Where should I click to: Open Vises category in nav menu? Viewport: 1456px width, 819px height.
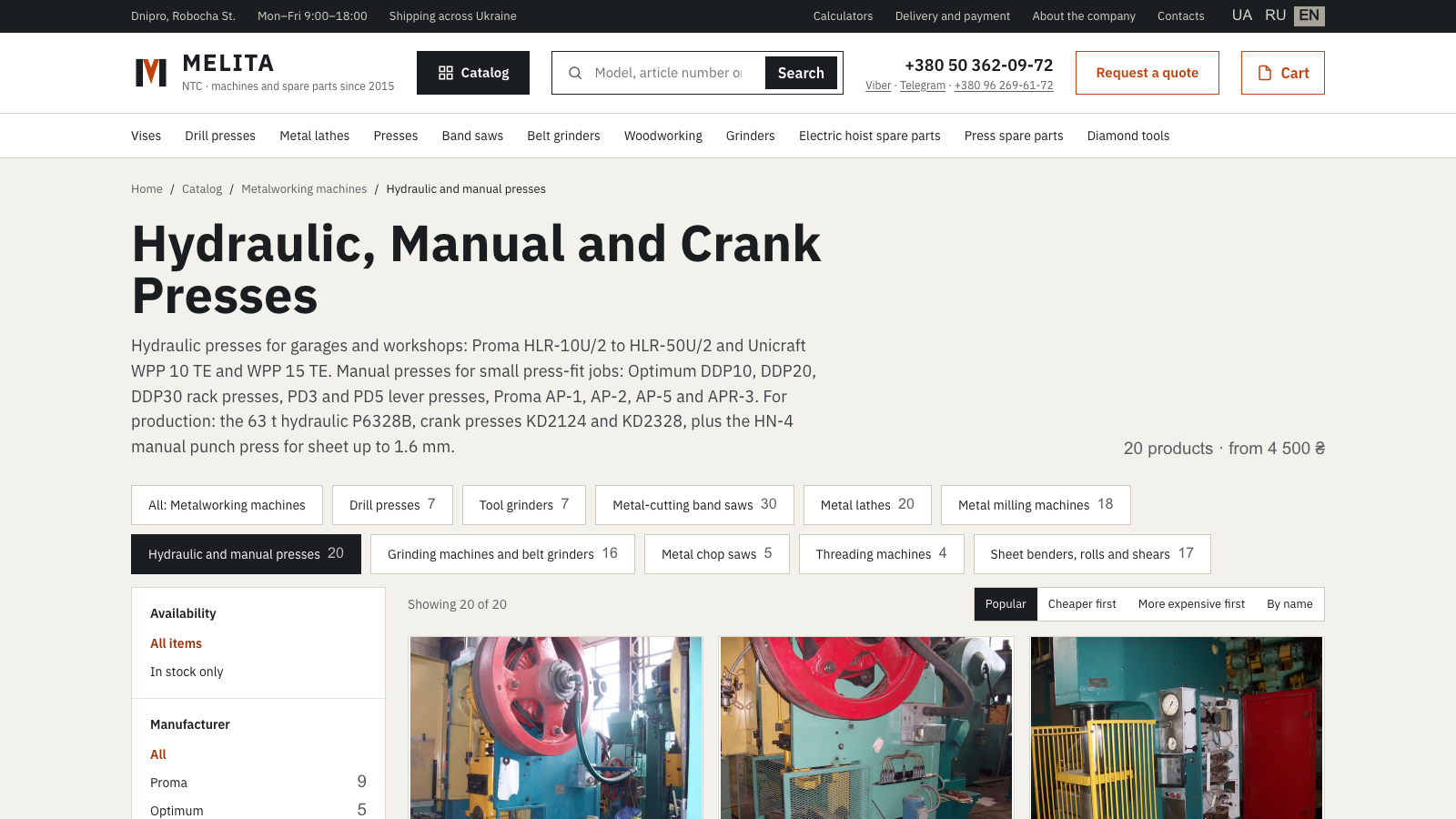click(x=146, y=136)
